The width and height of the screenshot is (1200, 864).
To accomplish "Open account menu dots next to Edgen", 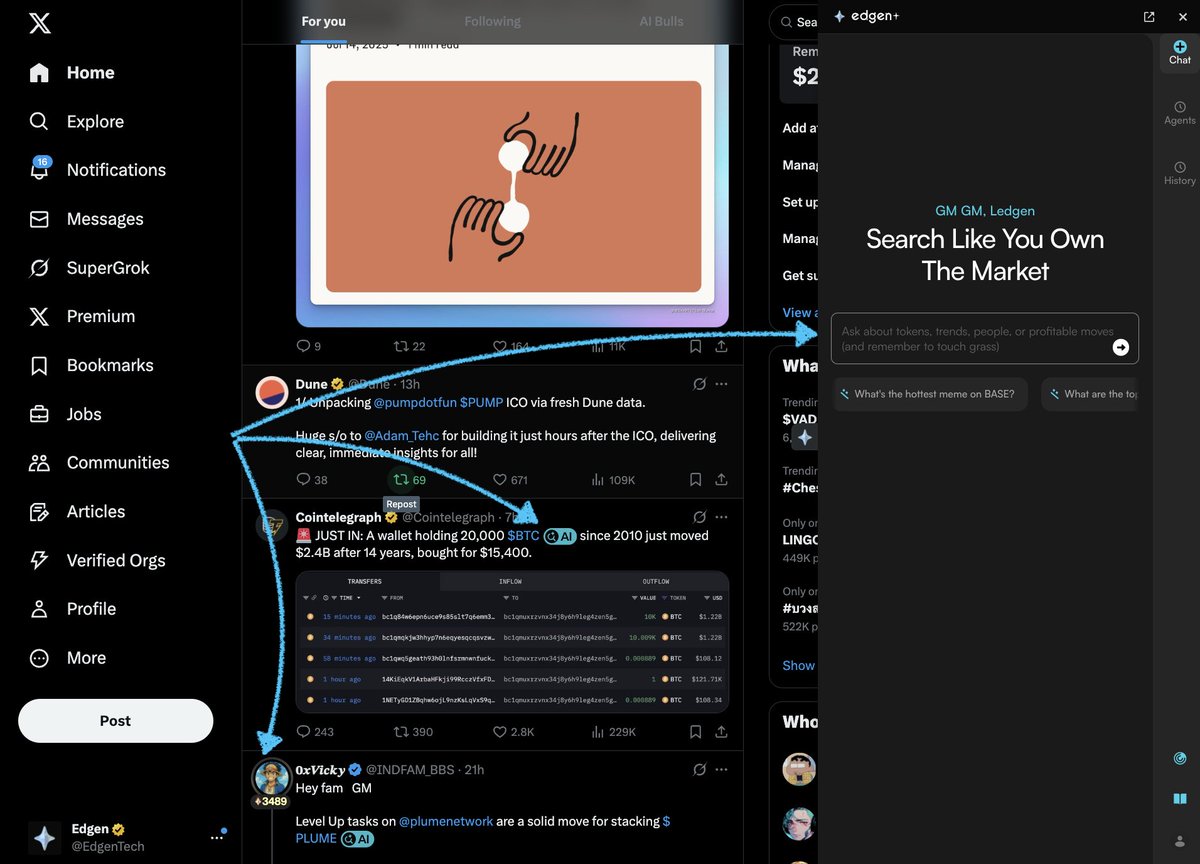I will [217, 837].
